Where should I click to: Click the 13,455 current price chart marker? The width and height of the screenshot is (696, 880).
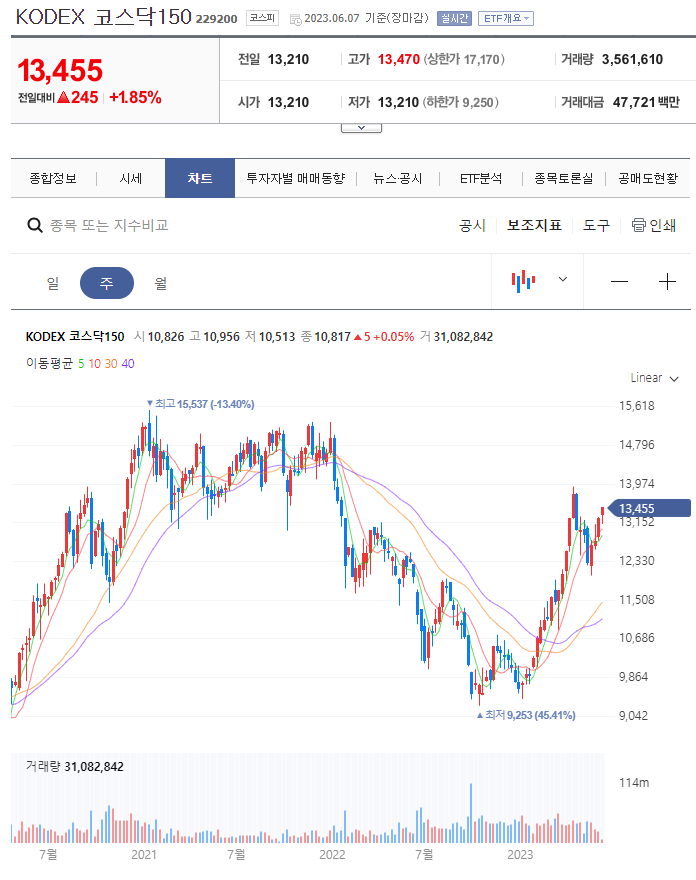(649, 508)
